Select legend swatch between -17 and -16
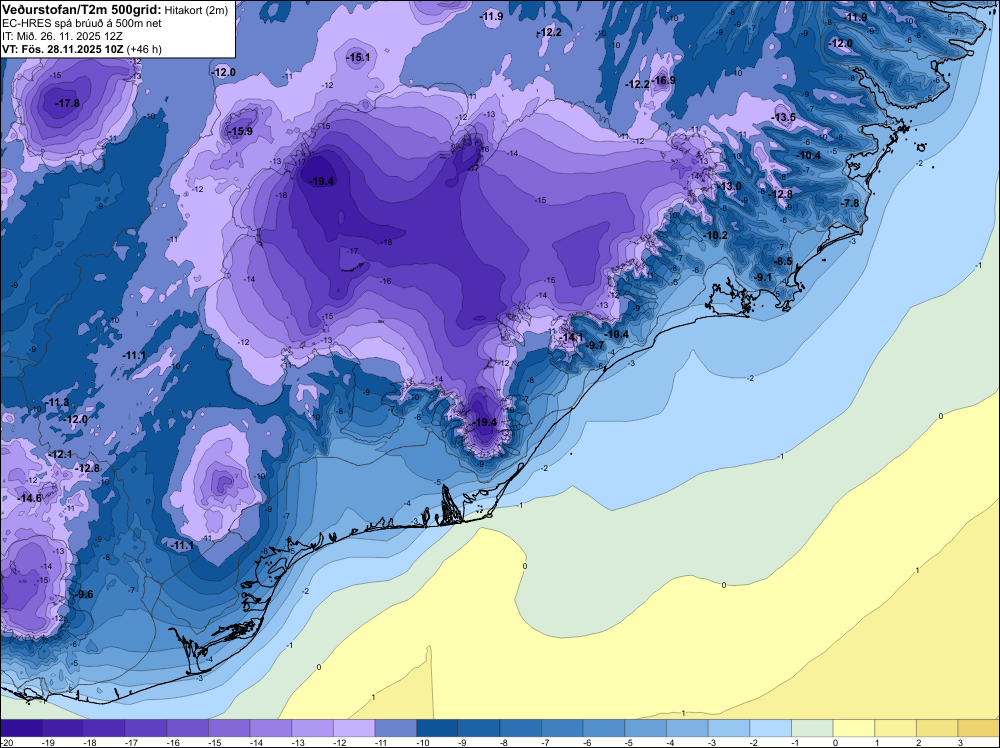The image size is (1000, 748). (x=146, y=728)
